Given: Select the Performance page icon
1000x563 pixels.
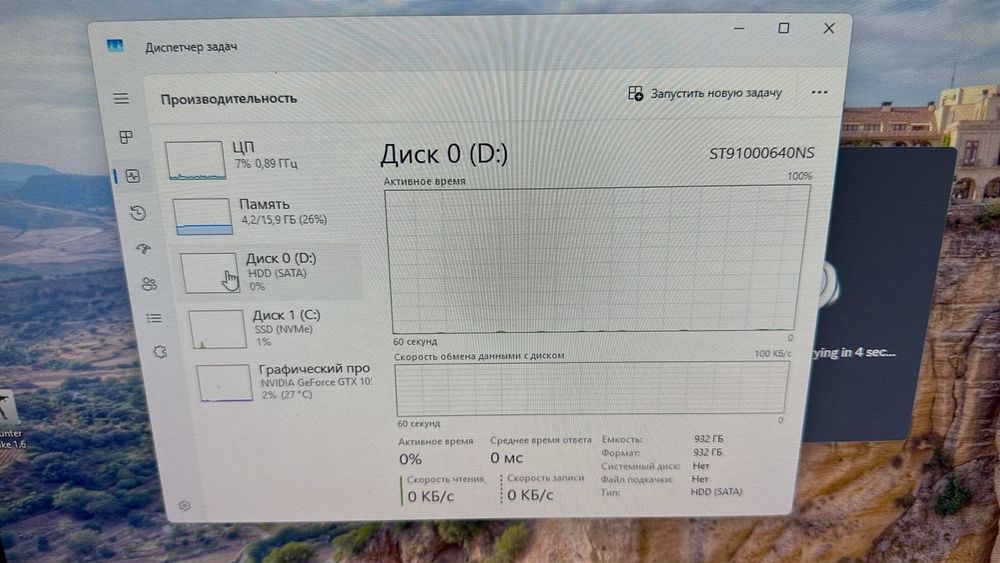Looking at the screenshot, I should (133, 176).
